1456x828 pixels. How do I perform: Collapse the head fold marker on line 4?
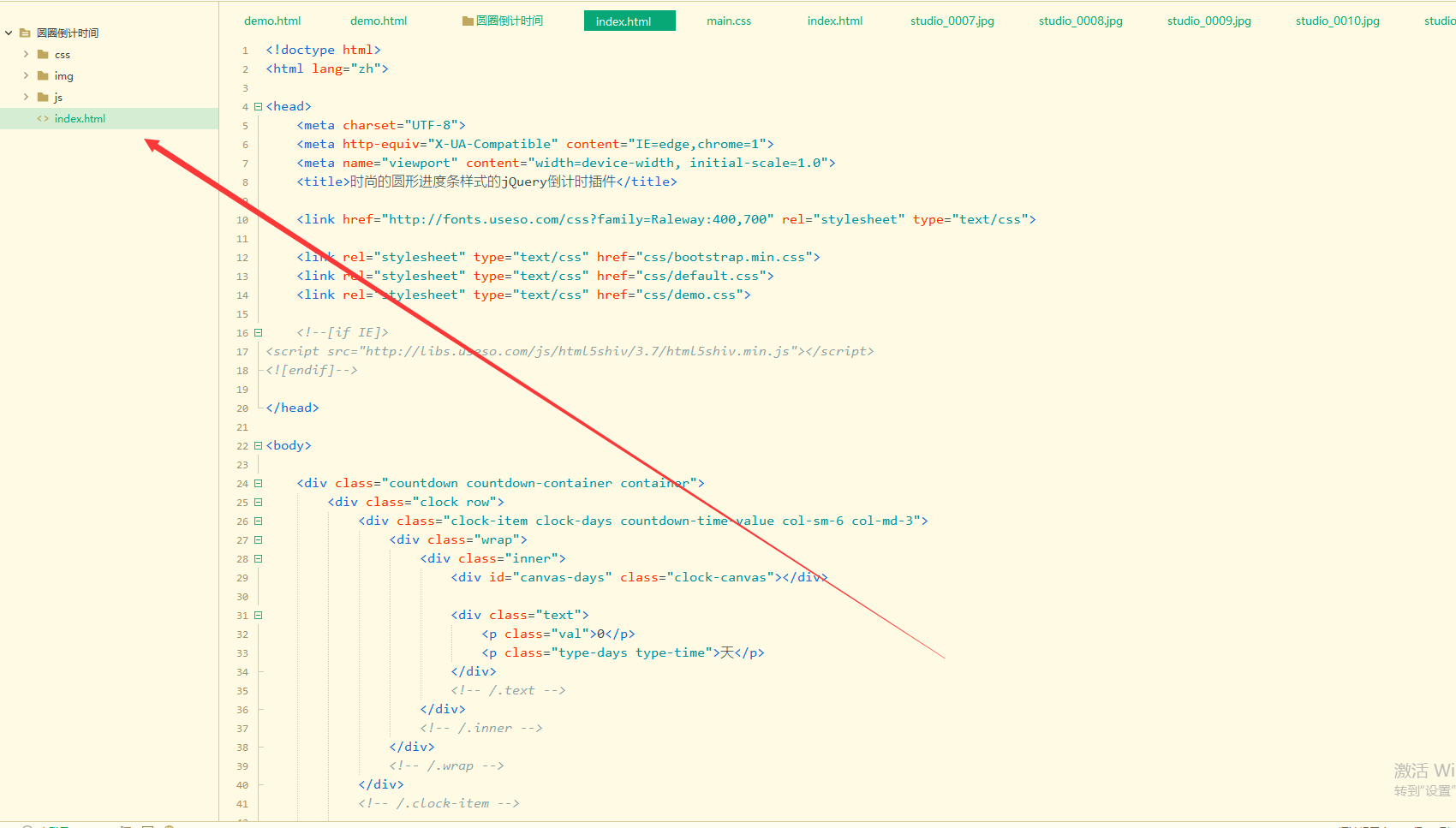(258, 107)
